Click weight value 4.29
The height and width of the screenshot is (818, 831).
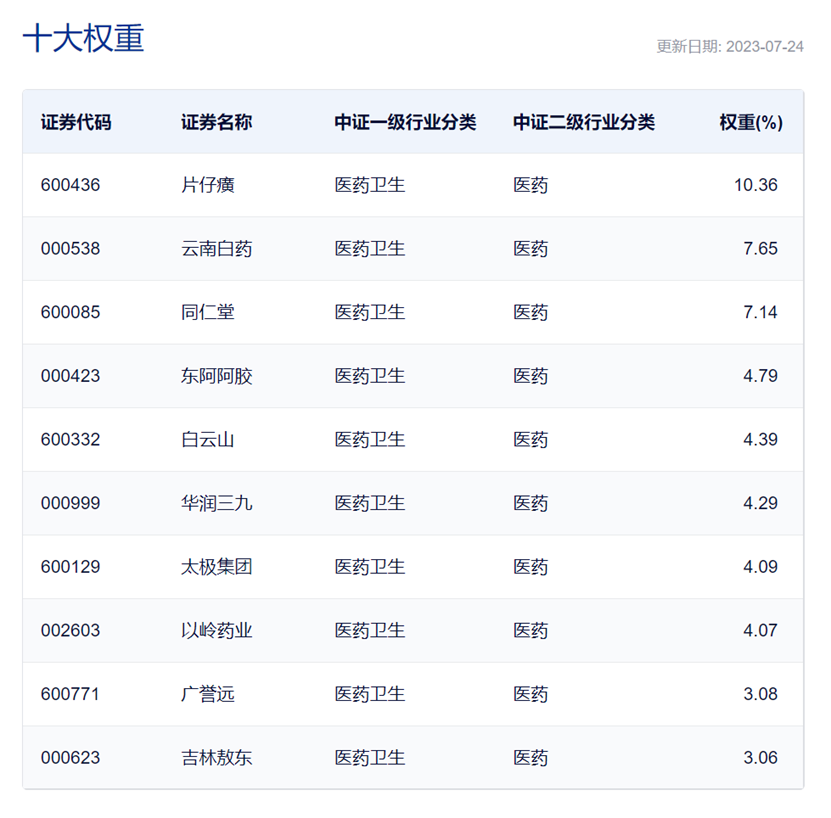[x=761, y=503]
